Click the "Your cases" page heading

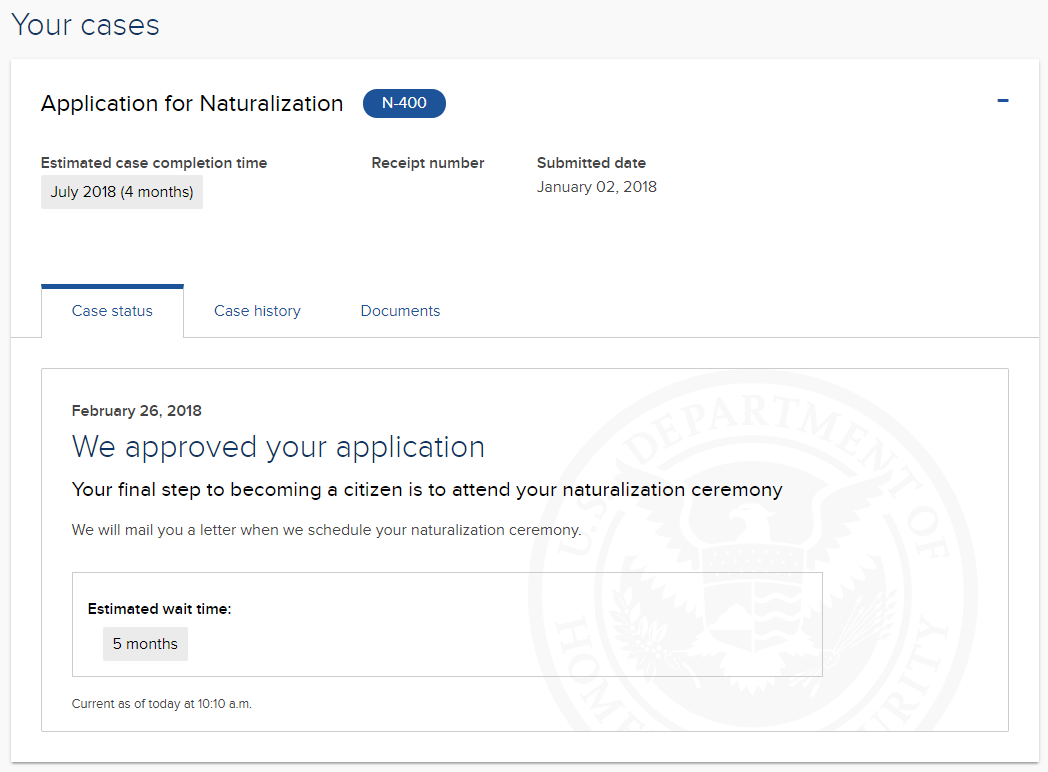pos(85,25)
